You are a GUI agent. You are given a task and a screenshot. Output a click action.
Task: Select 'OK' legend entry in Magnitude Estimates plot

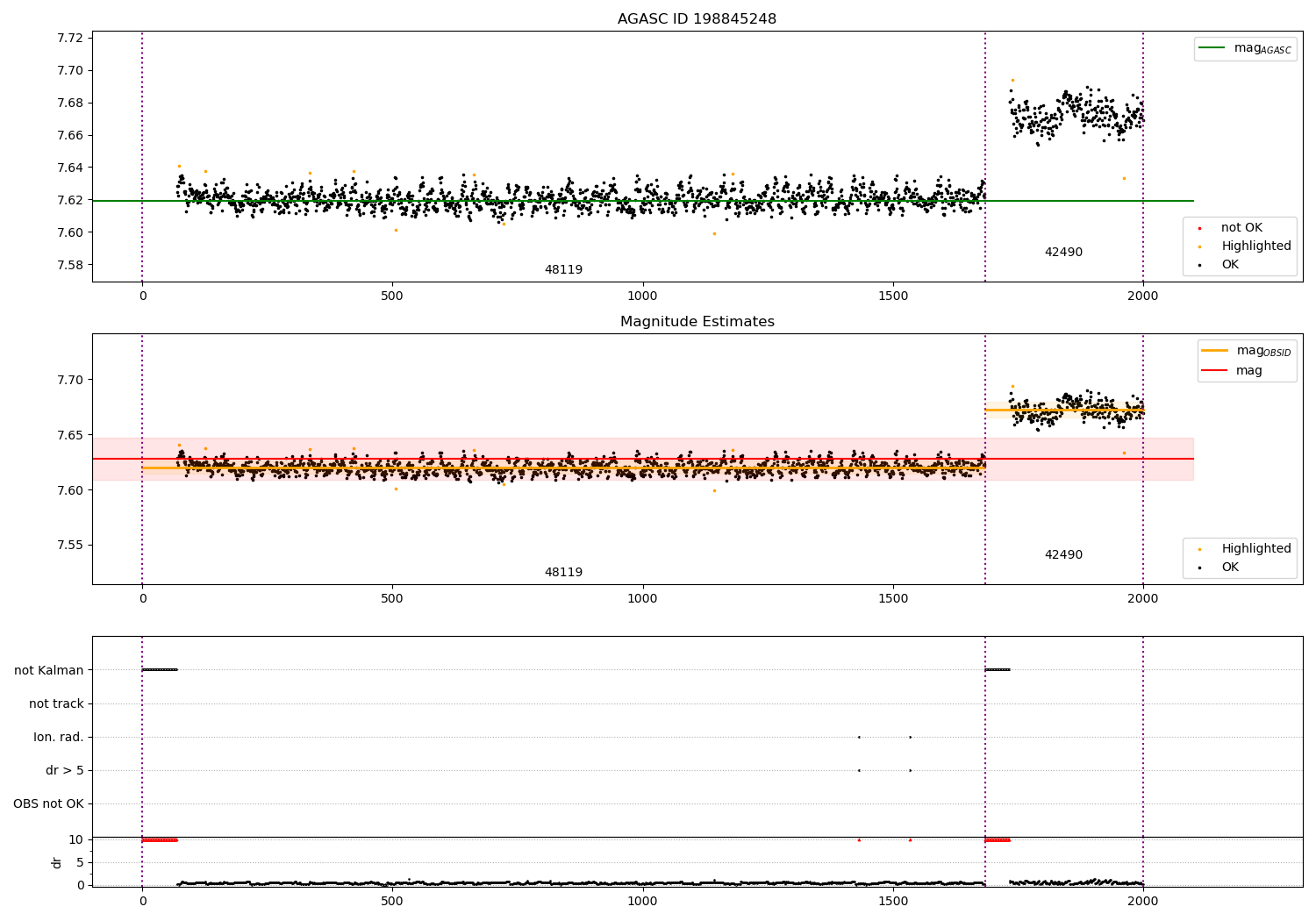click(x=1230, y=568)
